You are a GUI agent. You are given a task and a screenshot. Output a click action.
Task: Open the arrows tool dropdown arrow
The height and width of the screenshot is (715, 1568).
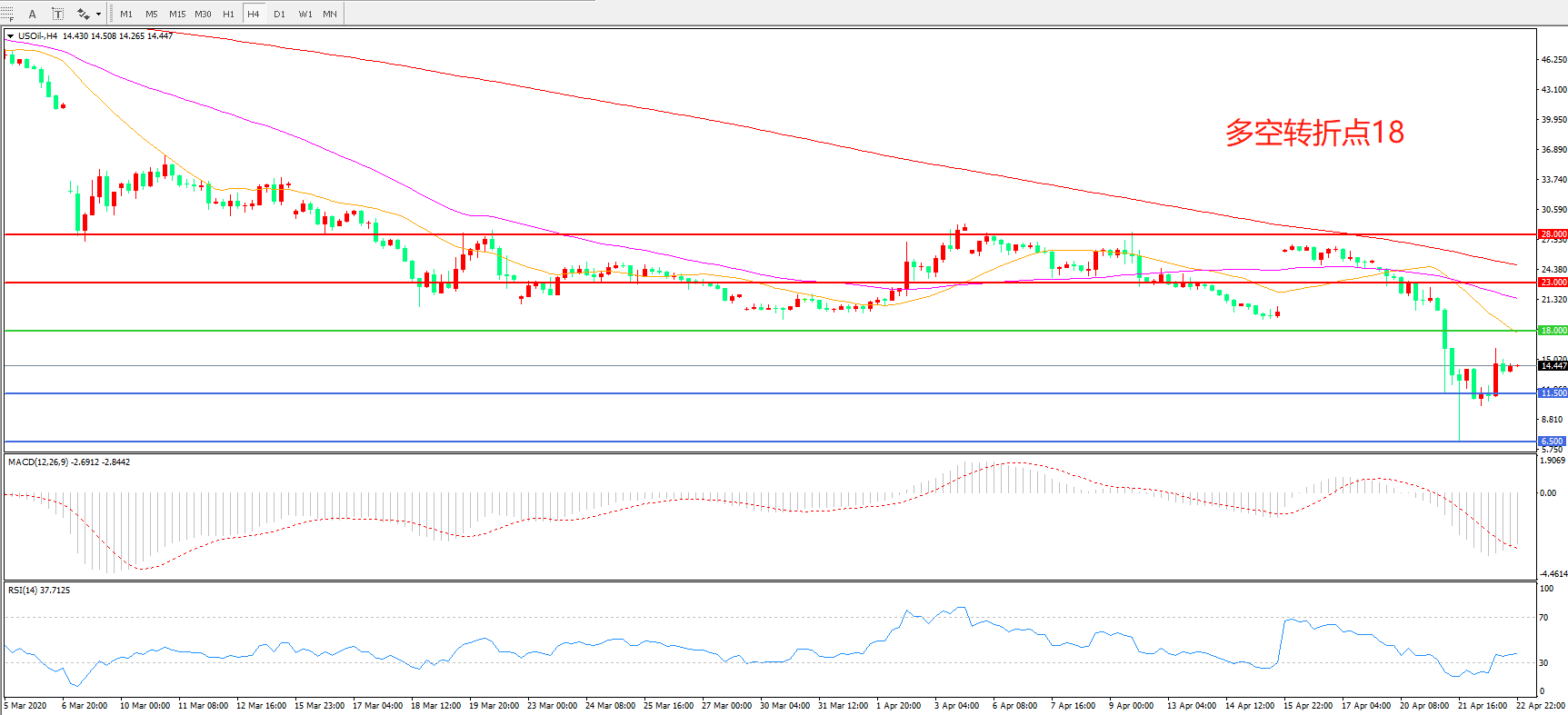pos(98,14)
